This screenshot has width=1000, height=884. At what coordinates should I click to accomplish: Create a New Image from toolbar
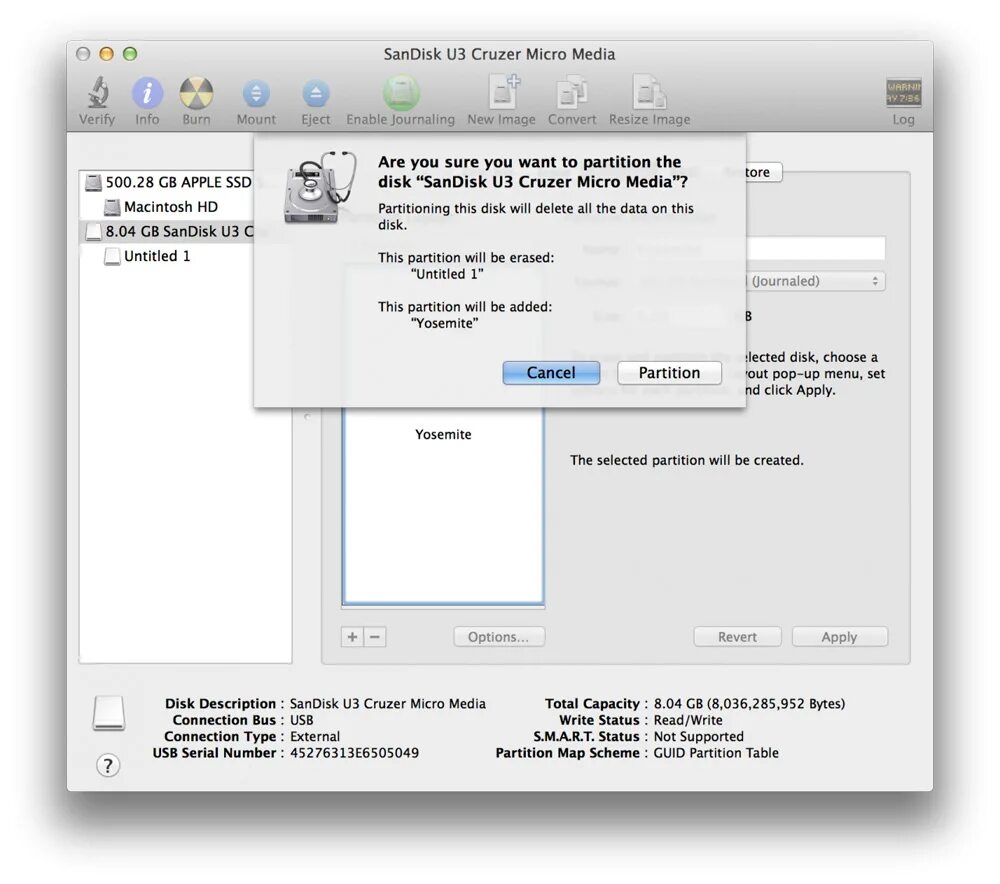pos(503,92)
